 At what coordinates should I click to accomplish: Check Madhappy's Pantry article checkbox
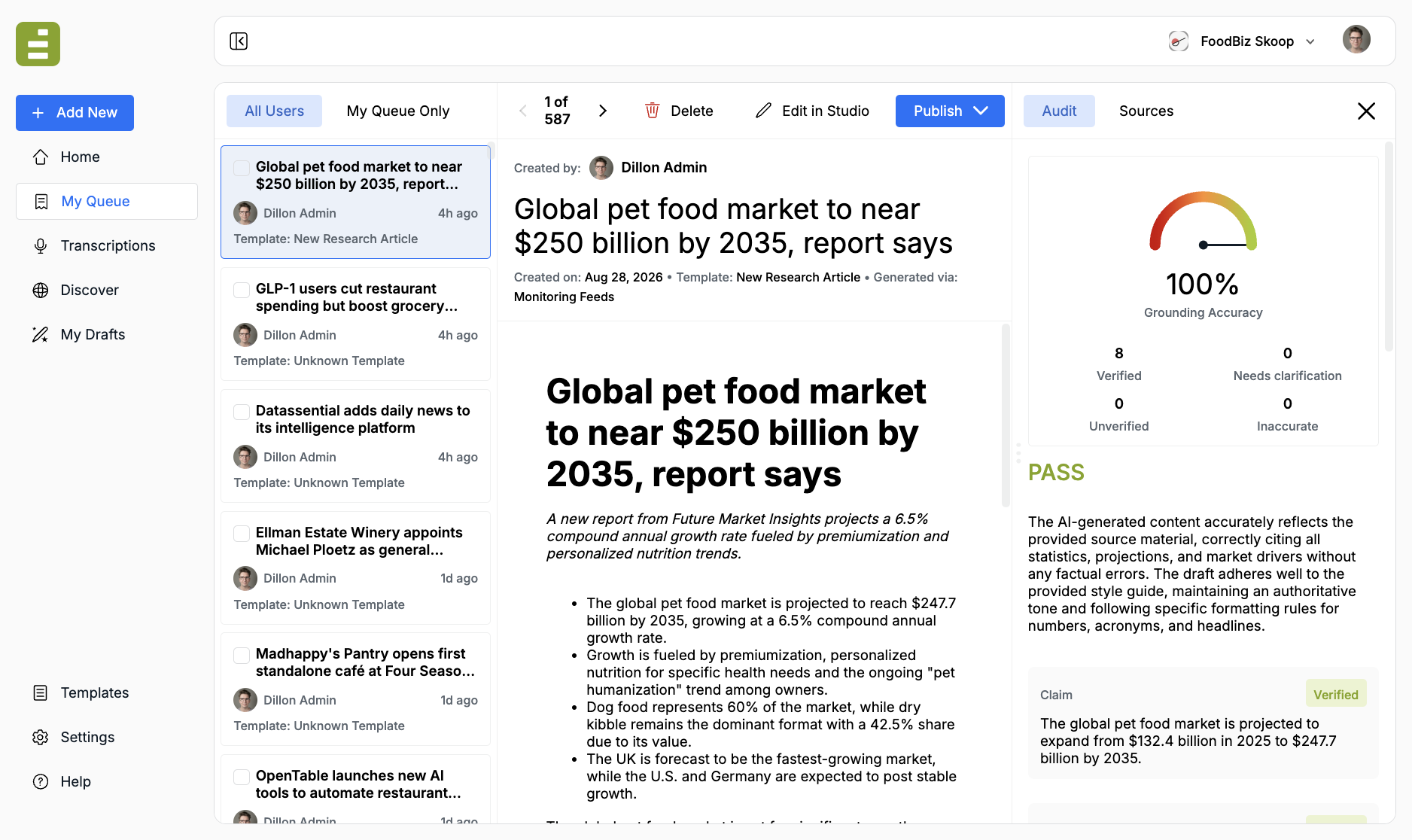click(x=242, y=655)
